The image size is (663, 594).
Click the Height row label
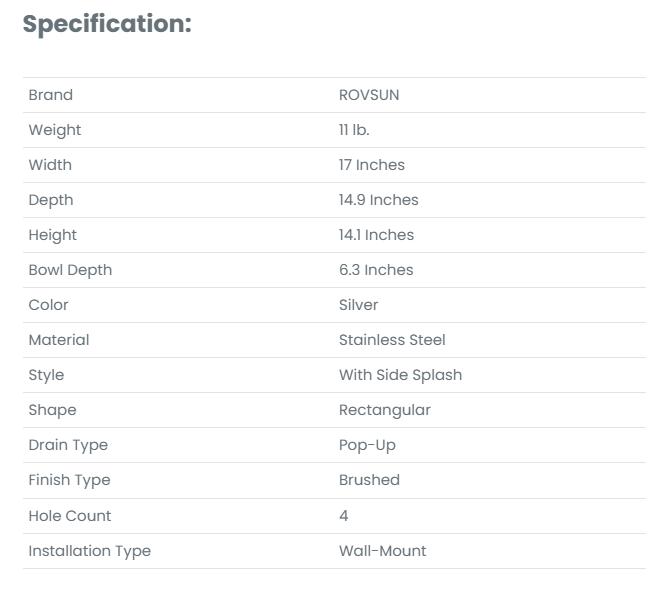pos(52,235)
